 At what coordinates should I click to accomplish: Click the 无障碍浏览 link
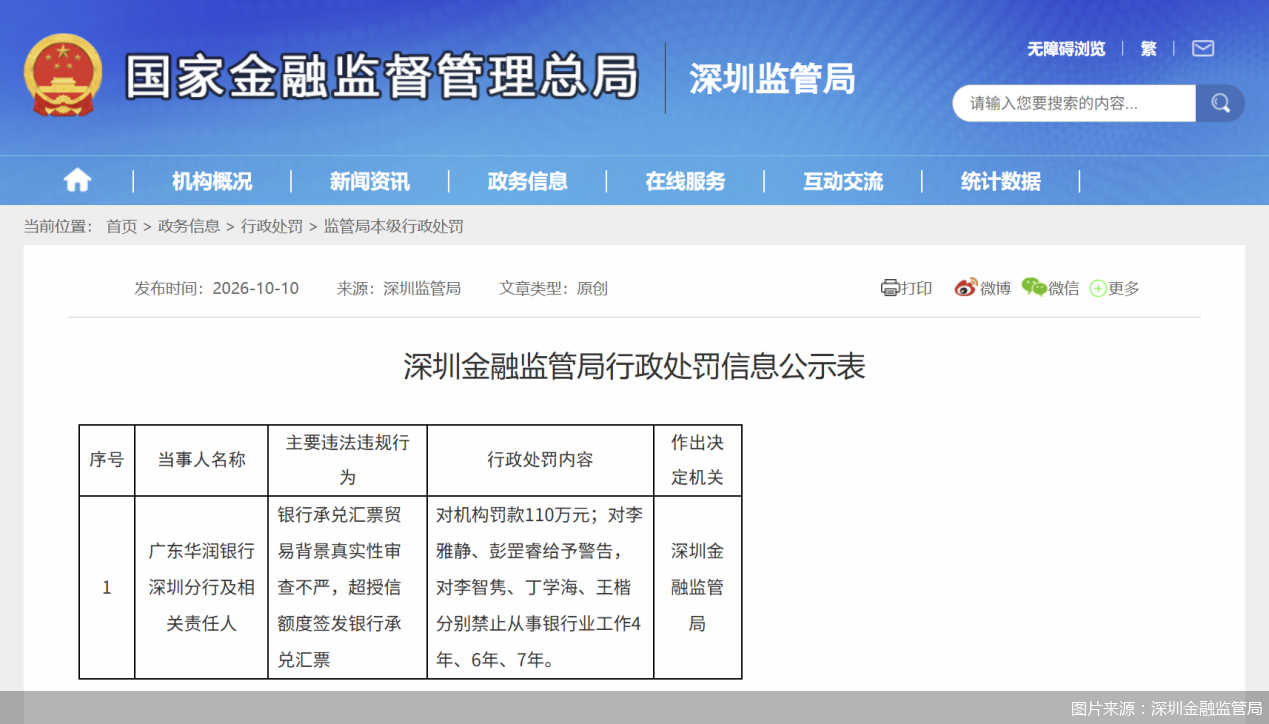[x=1066, y=48]
